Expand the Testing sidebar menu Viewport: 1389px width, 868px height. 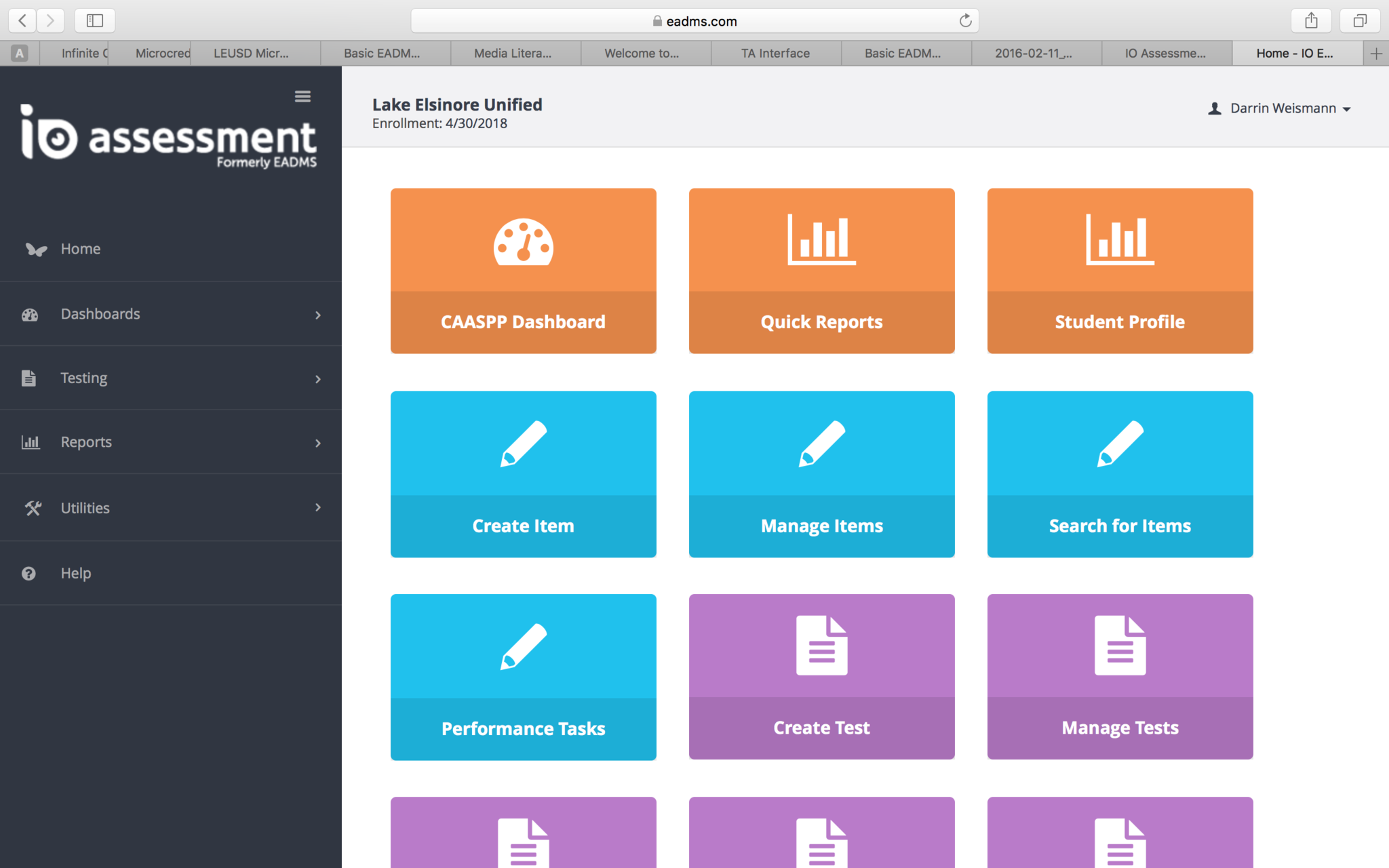pyautogui.click(x=170, y=378)
